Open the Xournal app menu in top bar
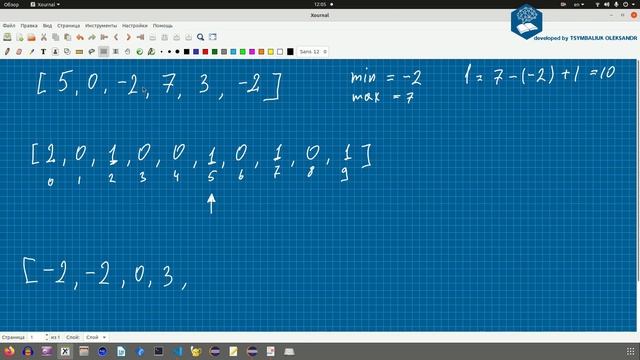 pyautogui.click(x=45, y=4)
